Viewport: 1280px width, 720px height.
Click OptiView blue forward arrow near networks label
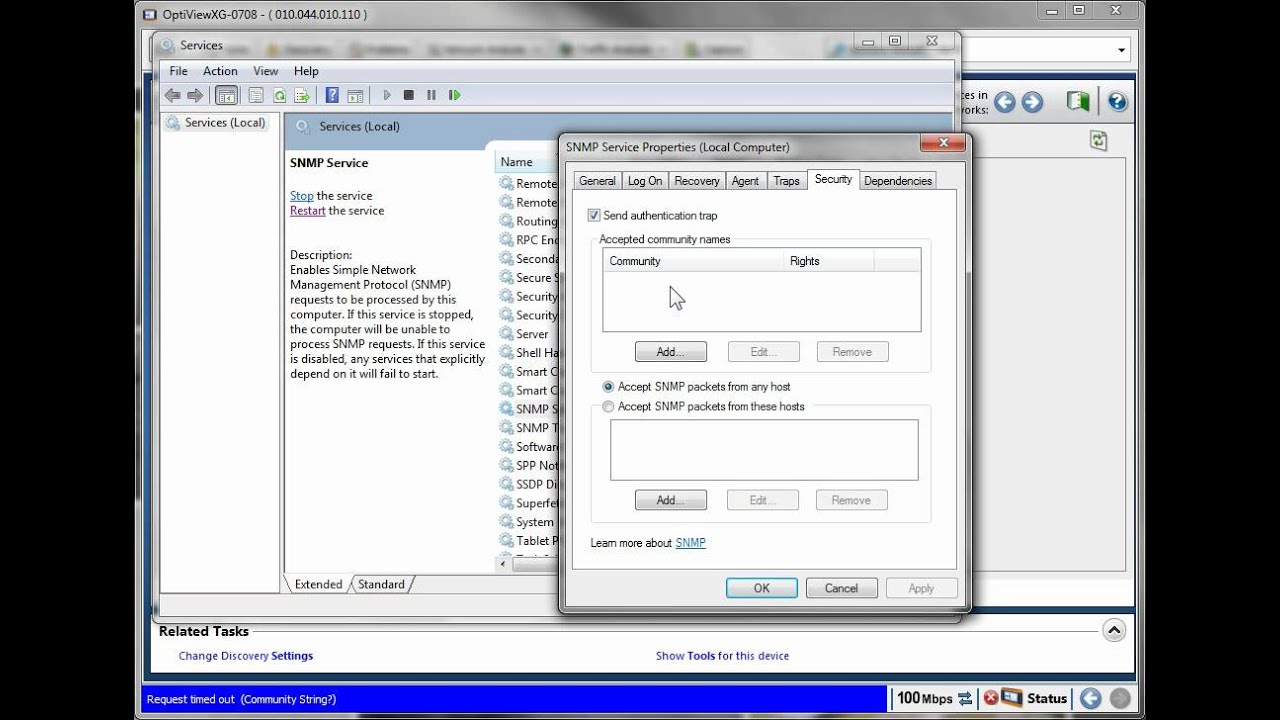point(1032,102)
